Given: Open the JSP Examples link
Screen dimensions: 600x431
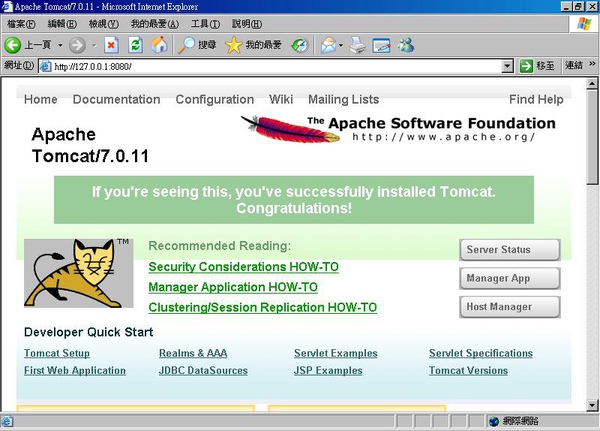Looking at the screenshot, I should pyautogui.click(x=328, y=371).
